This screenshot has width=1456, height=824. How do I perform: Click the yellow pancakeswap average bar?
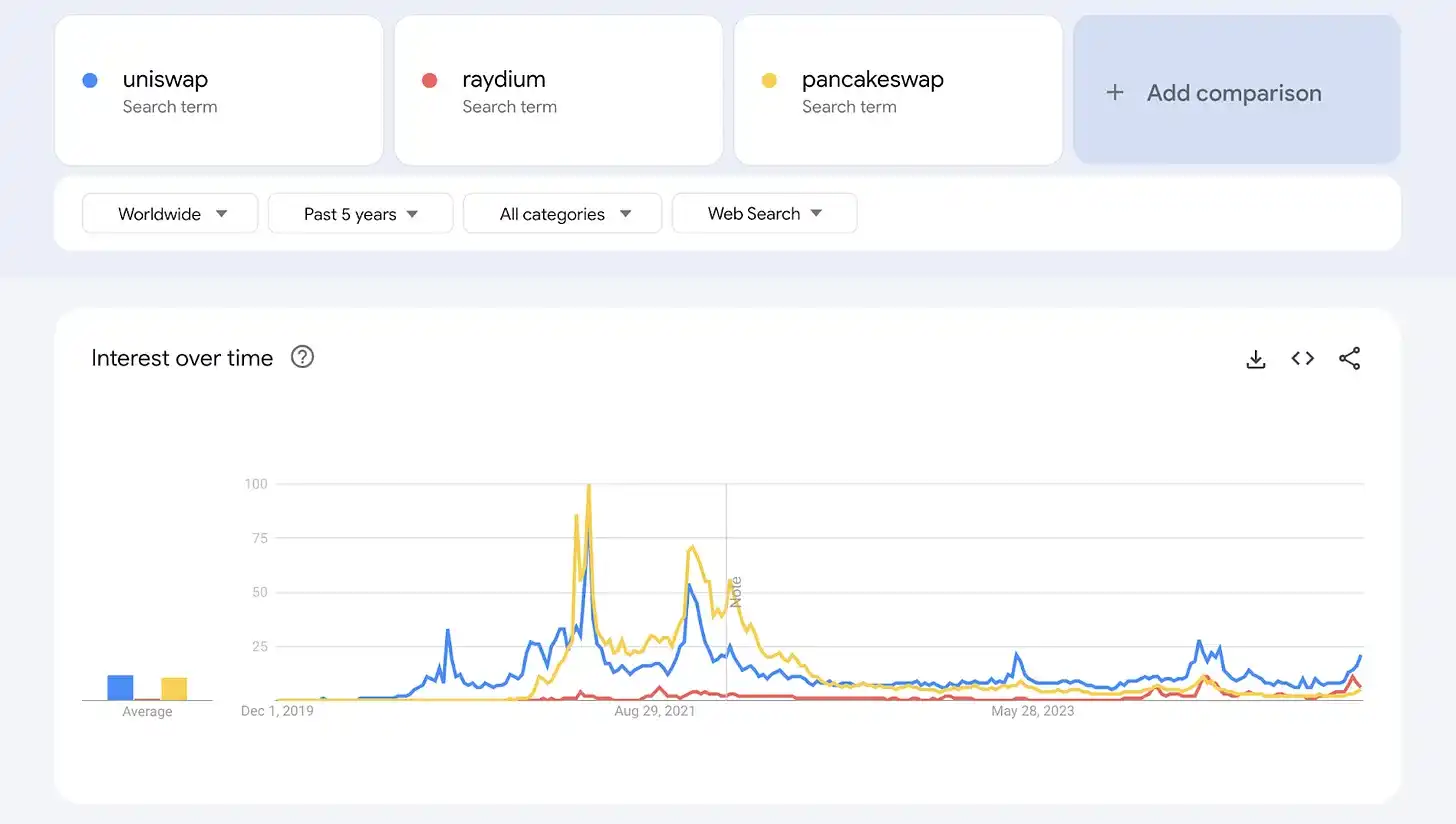coord(174,689)
